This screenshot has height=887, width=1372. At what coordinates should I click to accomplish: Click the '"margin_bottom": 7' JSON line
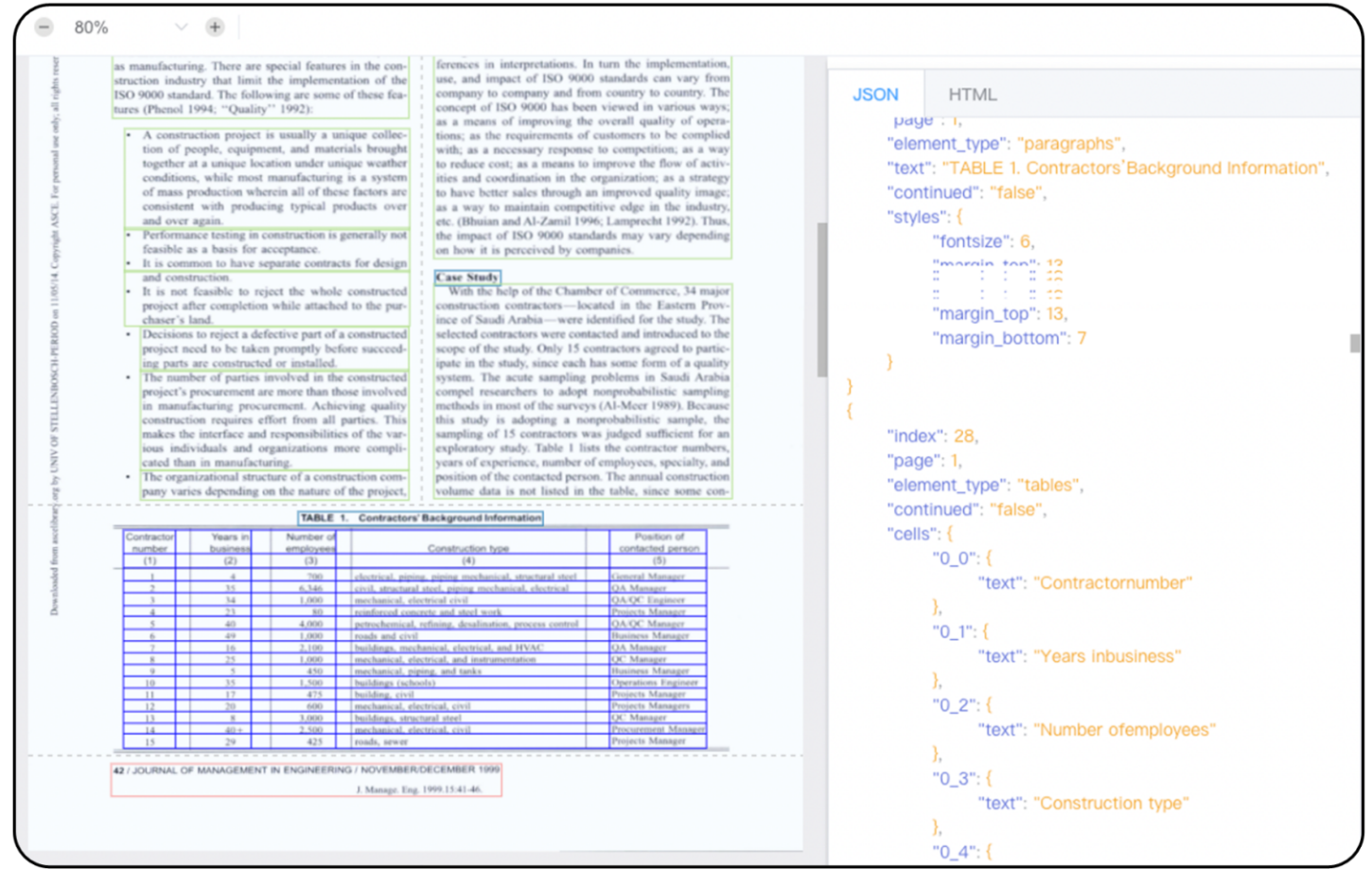click(1010, 339)
